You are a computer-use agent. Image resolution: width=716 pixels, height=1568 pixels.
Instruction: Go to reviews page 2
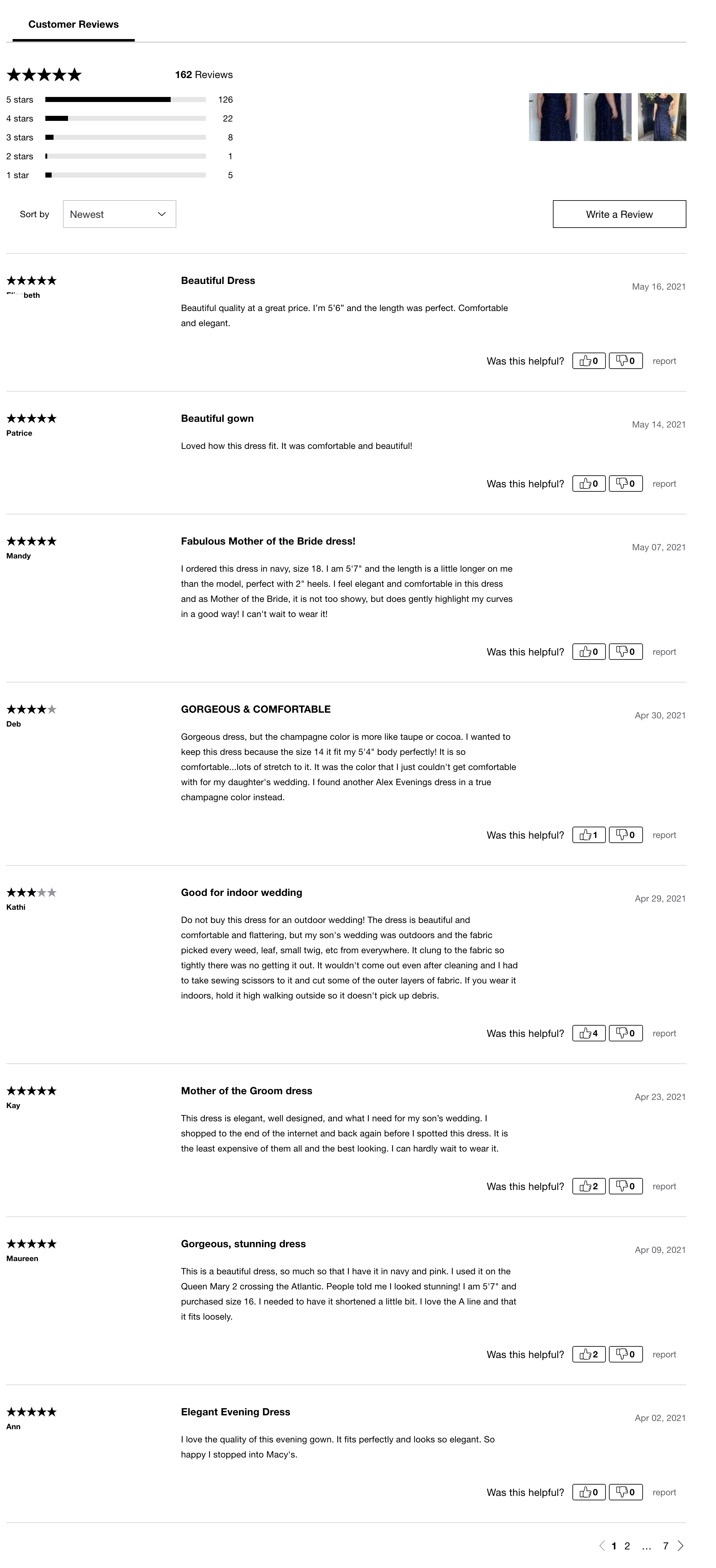[x=627, y=1546]
